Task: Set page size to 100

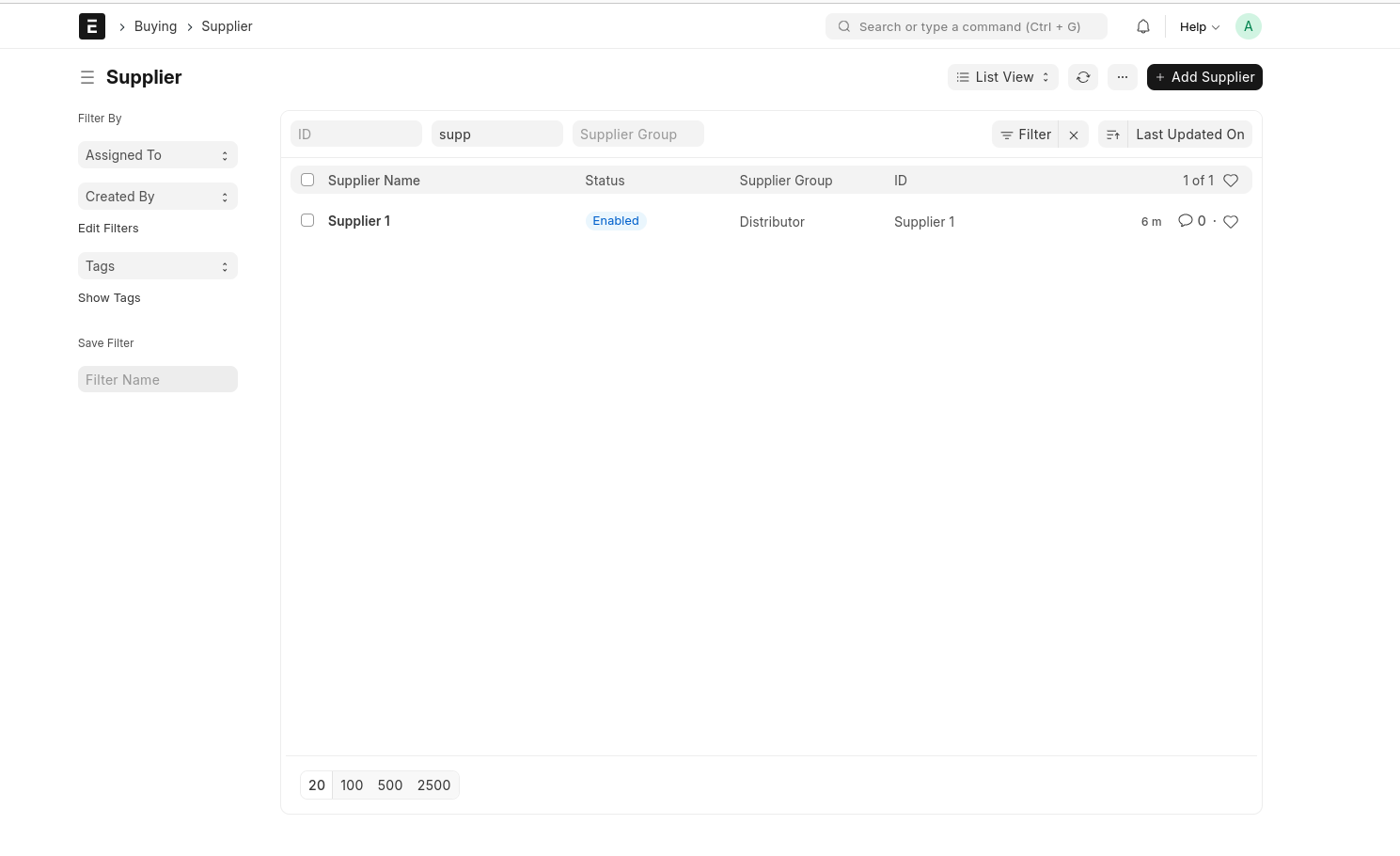Action: pos(352,785)
